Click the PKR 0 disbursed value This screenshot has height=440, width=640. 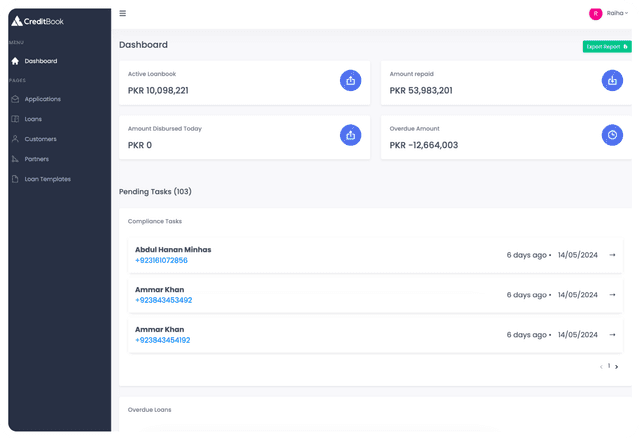click(140, 145)
